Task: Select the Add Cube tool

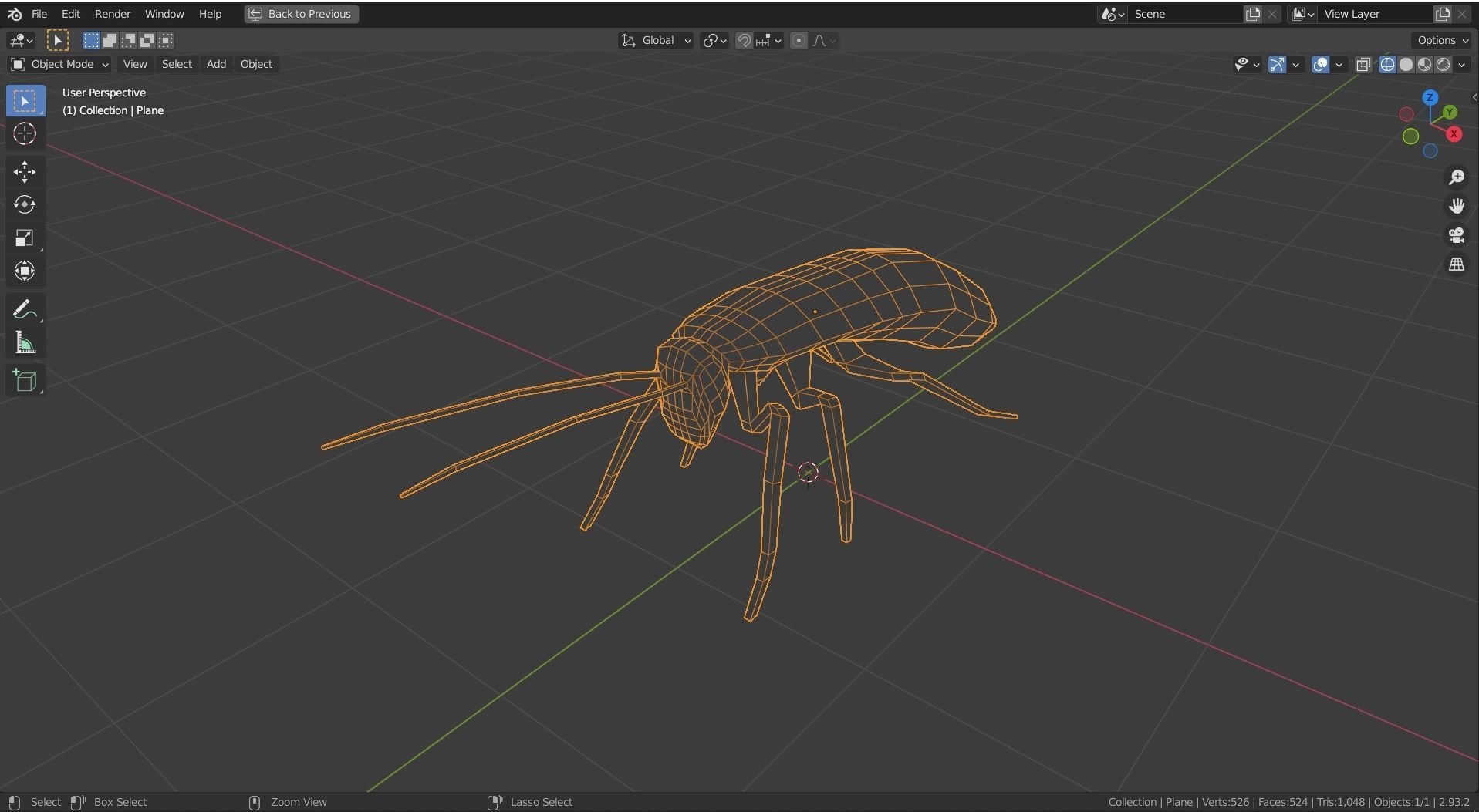Action: [25, 379]
